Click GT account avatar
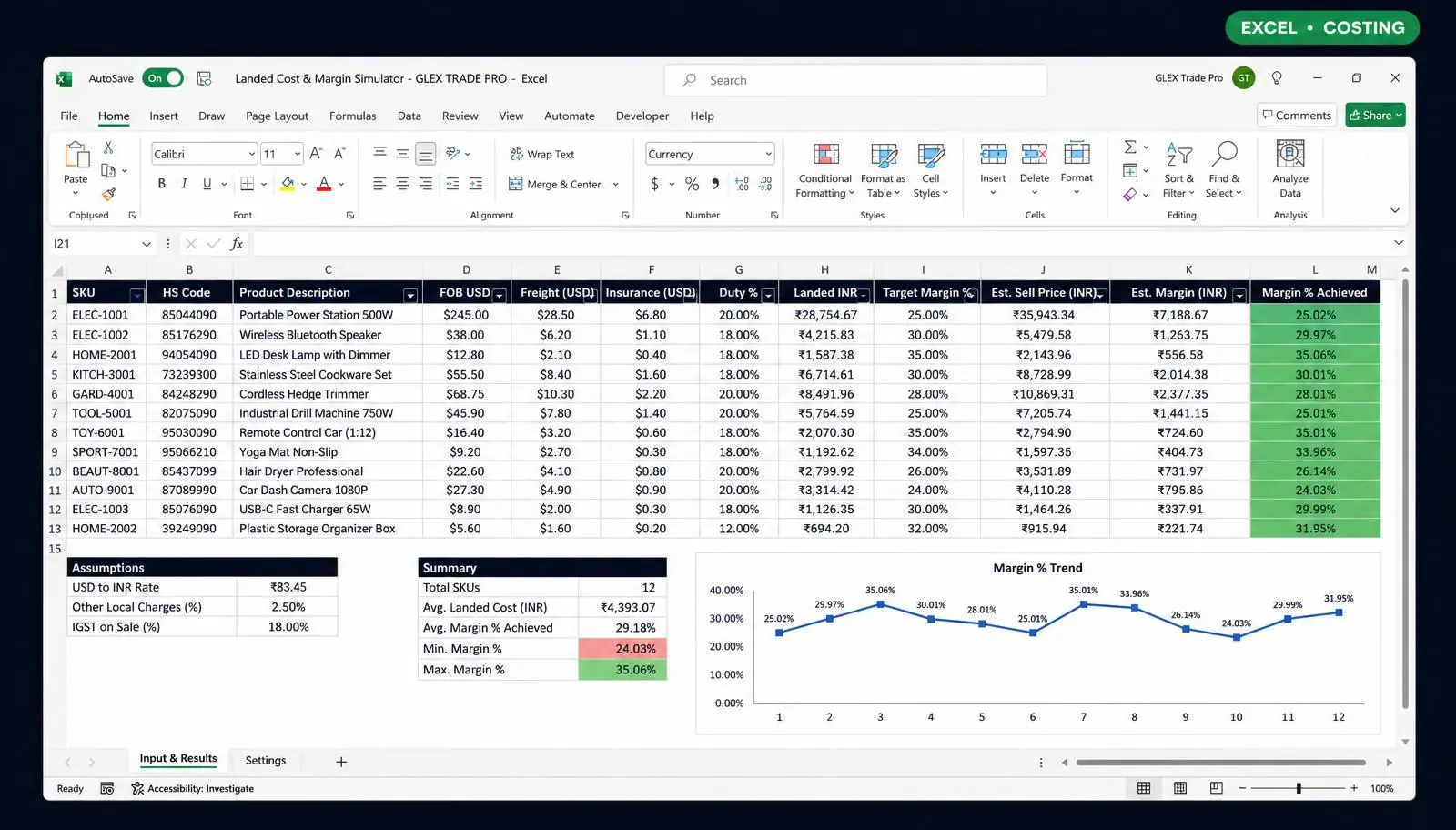1456x830 pixels. [1243, 78]
